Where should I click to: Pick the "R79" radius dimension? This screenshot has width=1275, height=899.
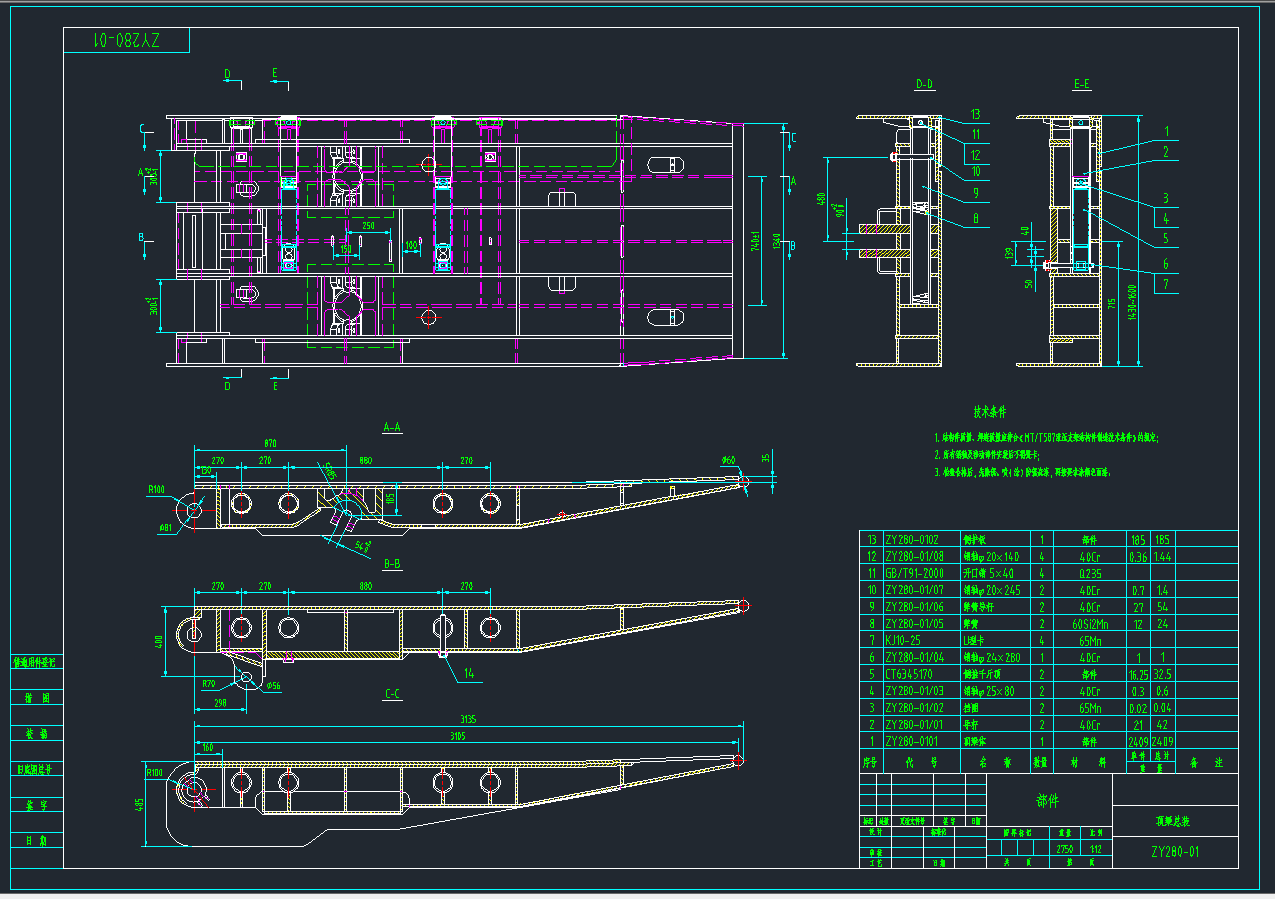[209, 685]
